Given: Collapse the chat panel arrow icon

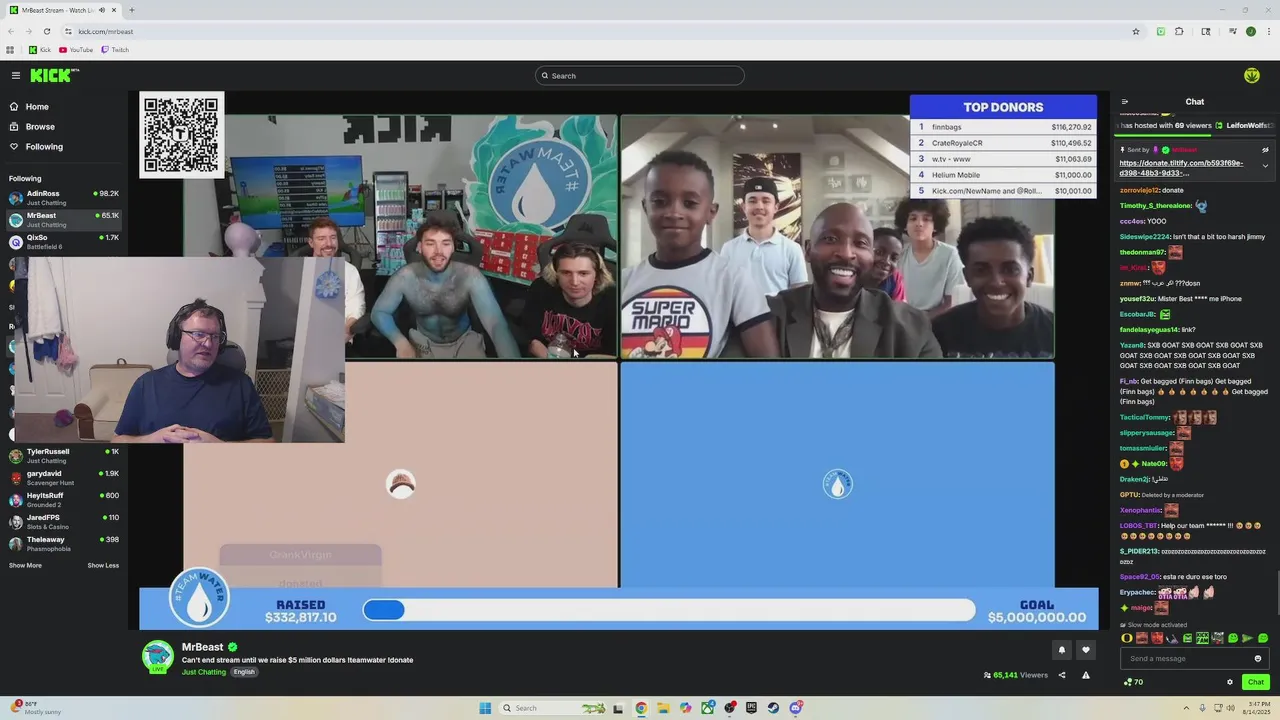Looking at the screenshot, I should pyautogui.click(x=1124, y=101).
